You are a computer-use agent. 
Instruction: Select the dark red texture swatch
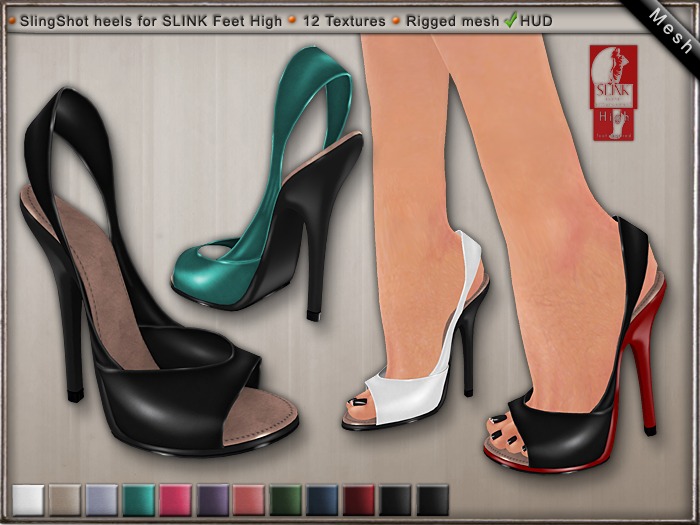pos(359,500)
